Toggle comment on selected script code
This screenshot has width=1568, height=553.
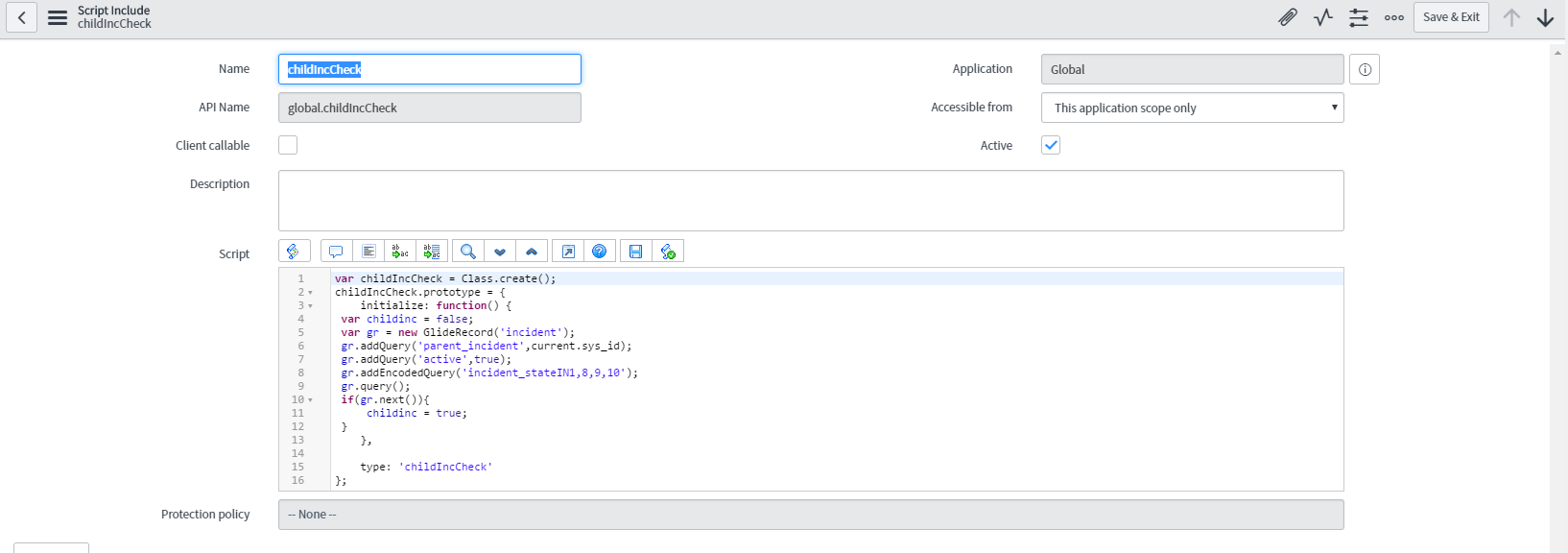[x=336, y=252]
